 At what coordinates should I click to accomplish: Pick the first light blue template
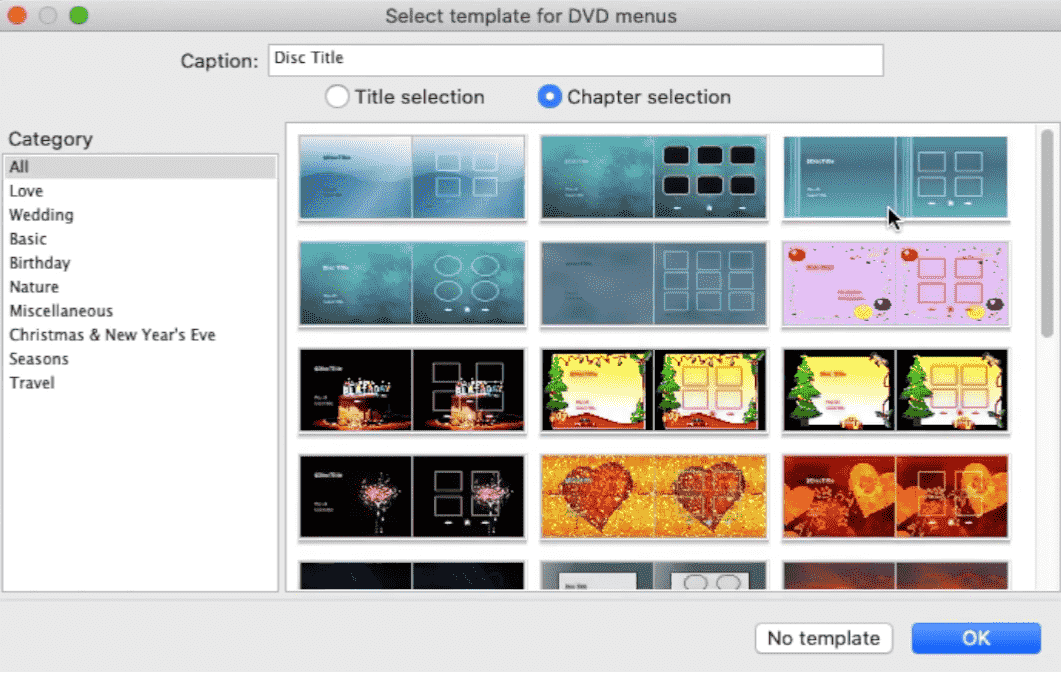point(412,177)
